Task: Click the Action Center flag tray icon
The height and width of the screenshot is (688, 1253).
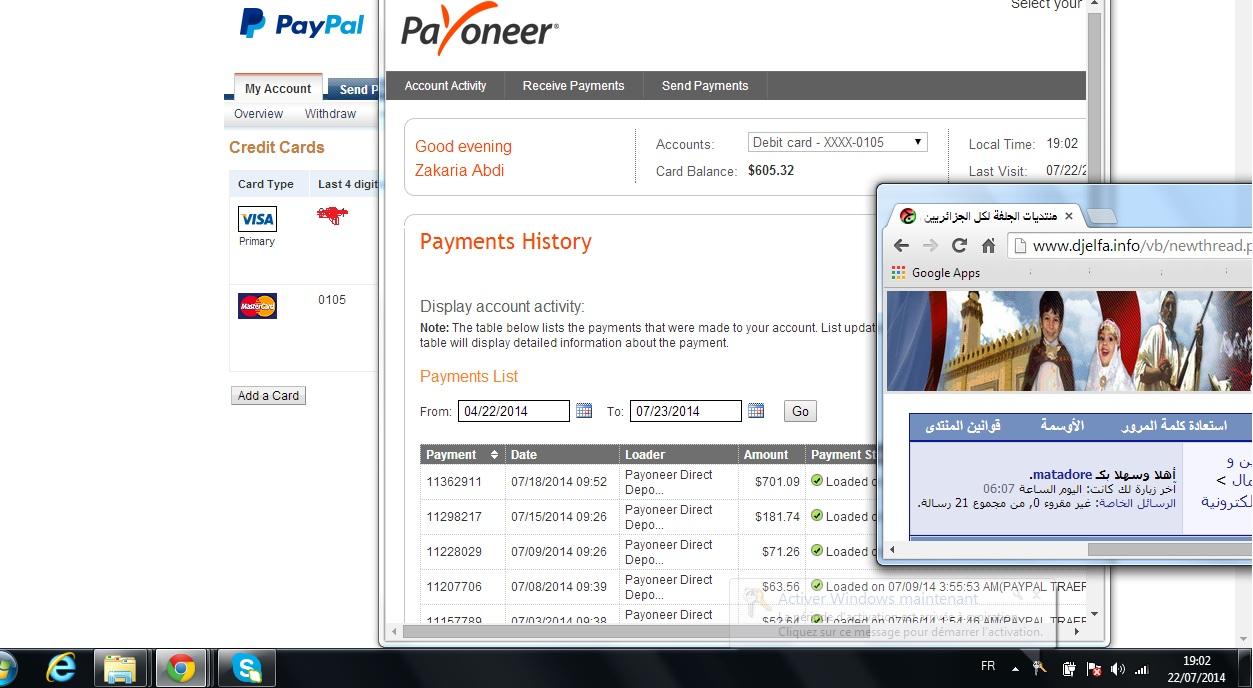Action: [1093, 668]
